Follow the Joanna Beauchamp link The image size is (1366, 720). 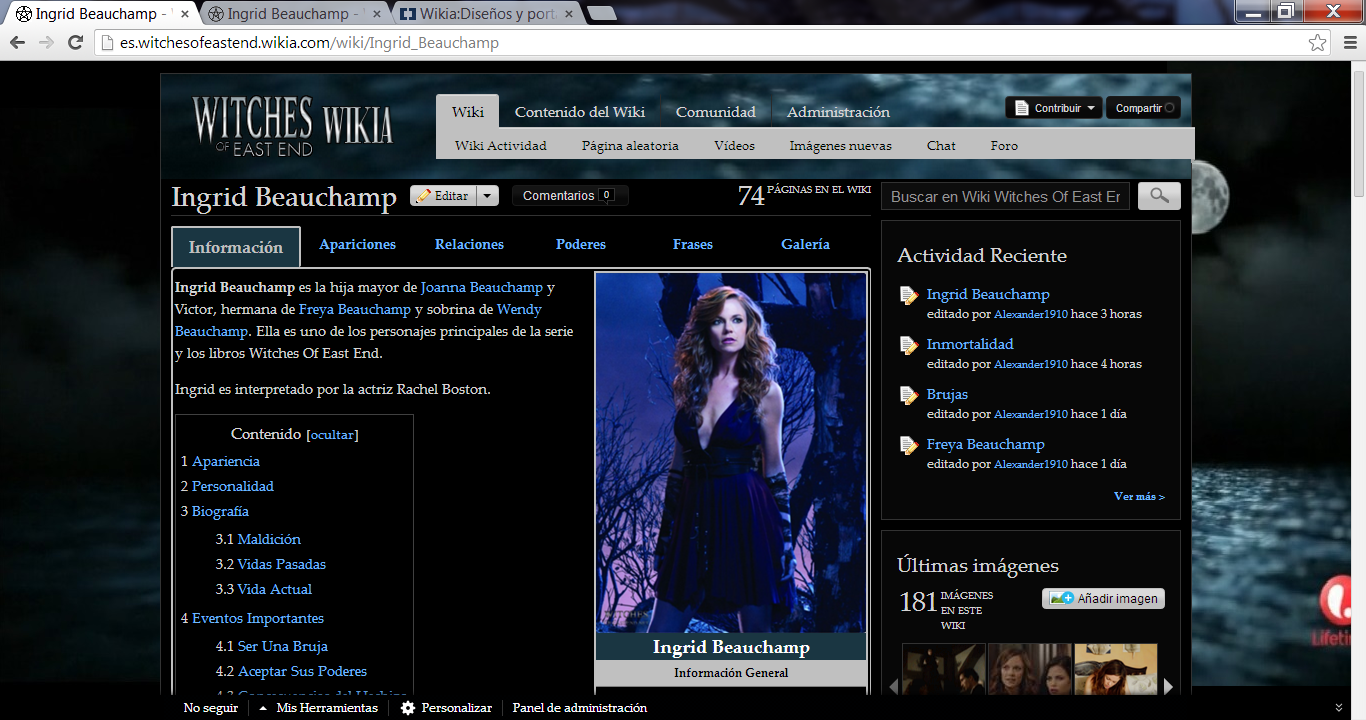[482, 287]
